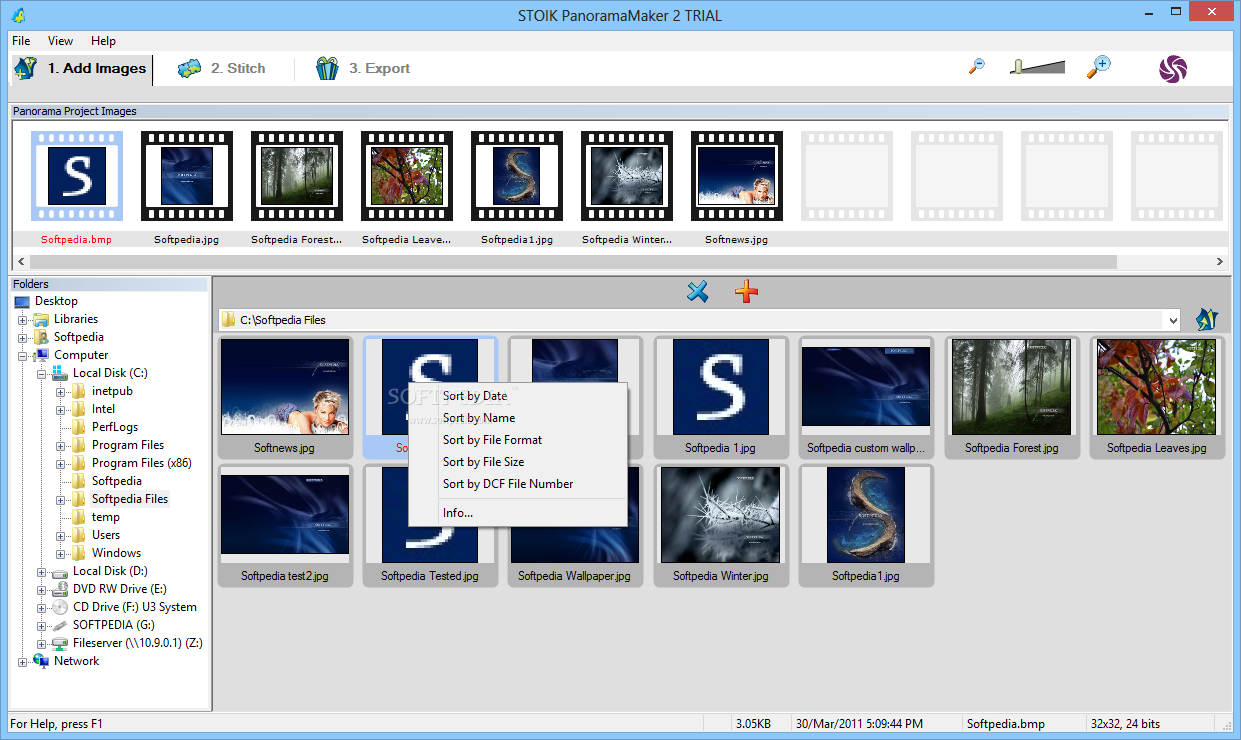The width and height of the screenshot is (1241, 740).
Task: Expand the Softpedia user folder node
Action: click(x=23, y=338)
